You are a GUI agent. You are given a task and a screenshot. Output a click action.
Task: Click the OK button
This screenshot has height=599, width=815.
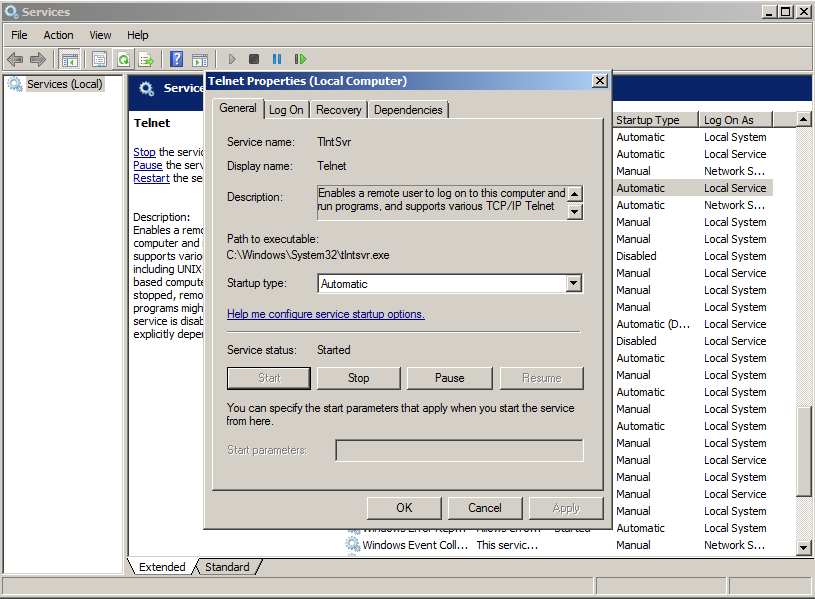point(404,508)
